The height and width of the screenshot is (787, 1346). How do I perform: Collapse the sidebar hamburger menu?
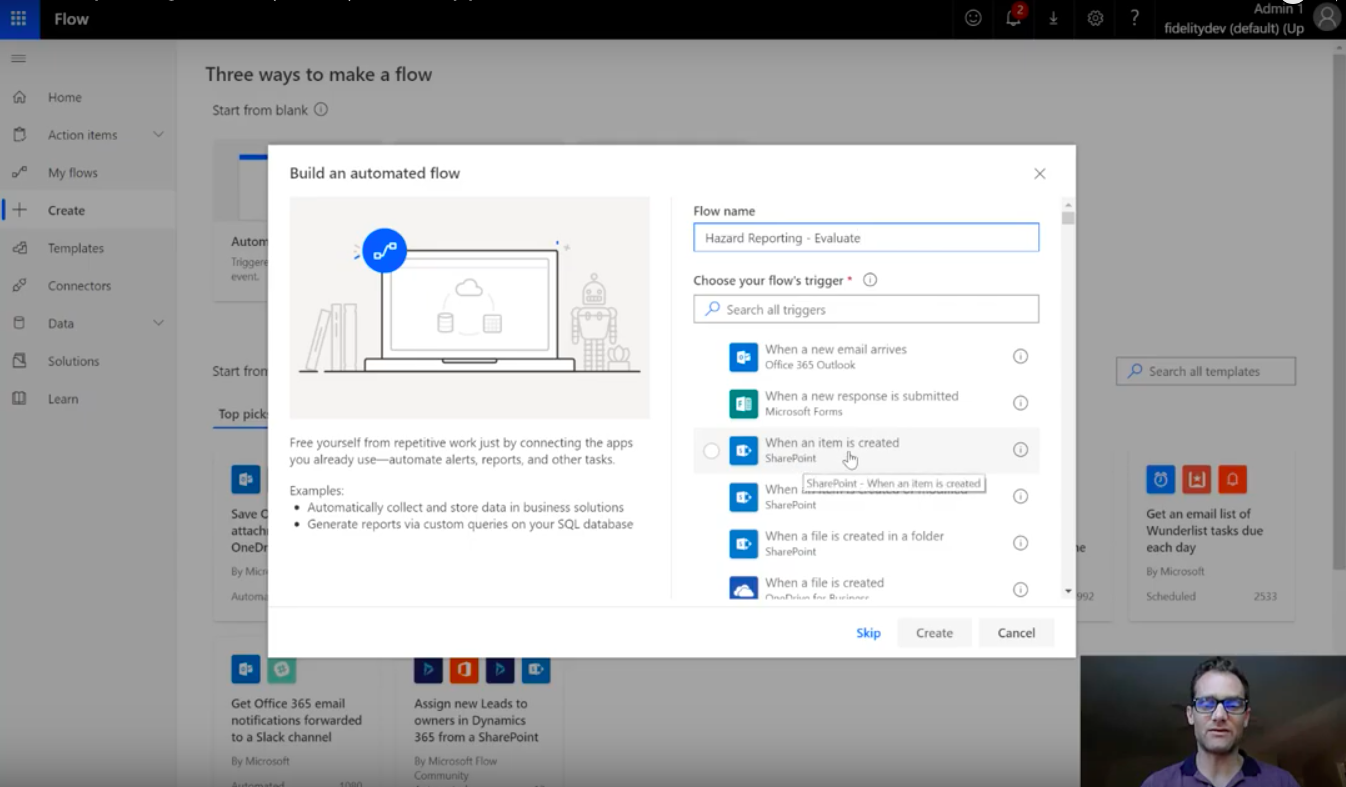click(18, 59)
